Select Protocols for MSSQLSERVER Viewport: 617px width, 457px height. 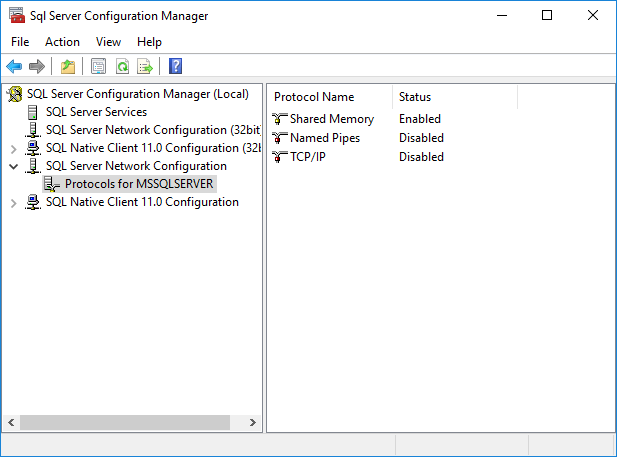[139, 184]
